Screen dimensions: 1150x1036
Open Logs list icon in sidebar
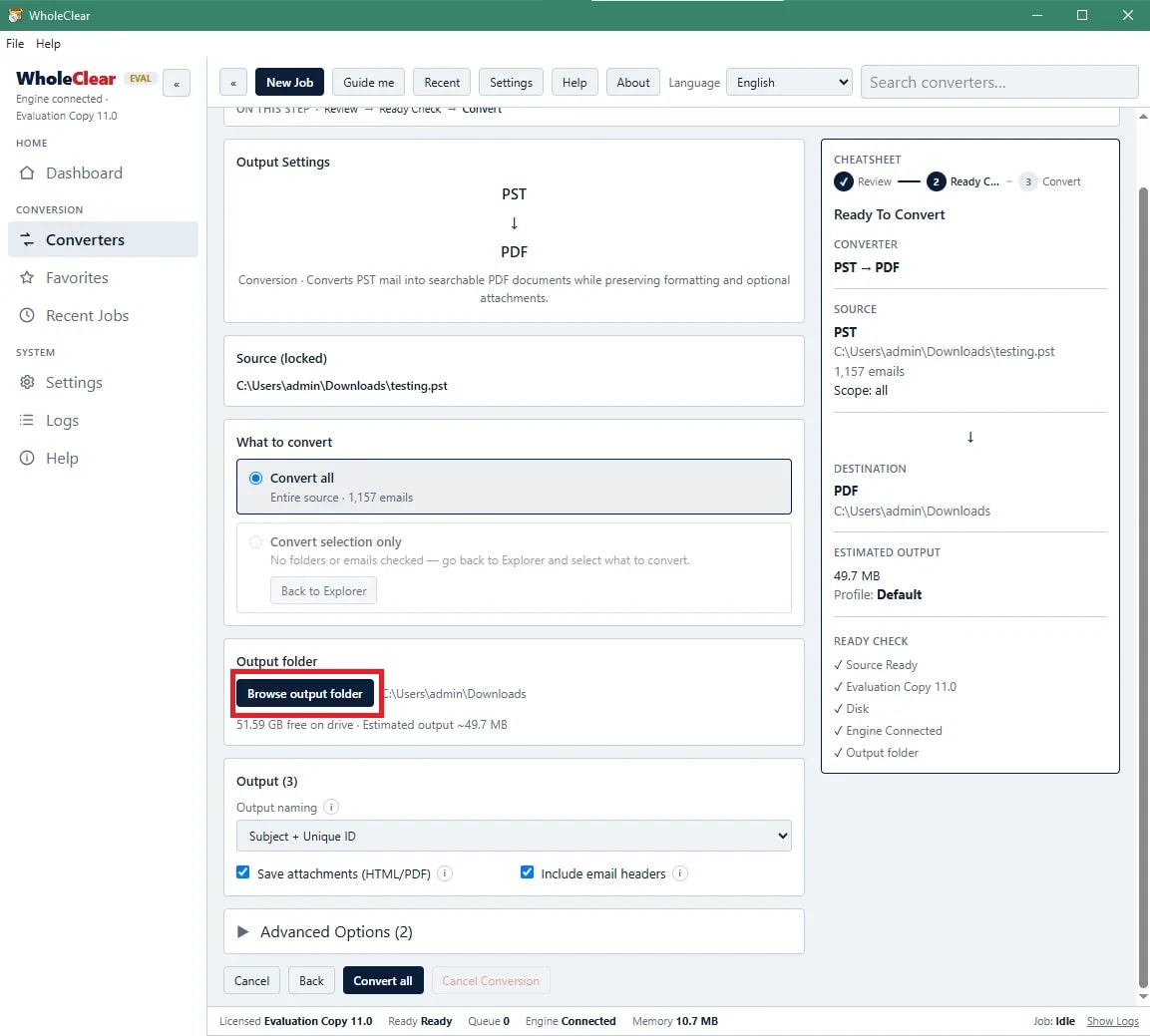(x=27, y=420)
